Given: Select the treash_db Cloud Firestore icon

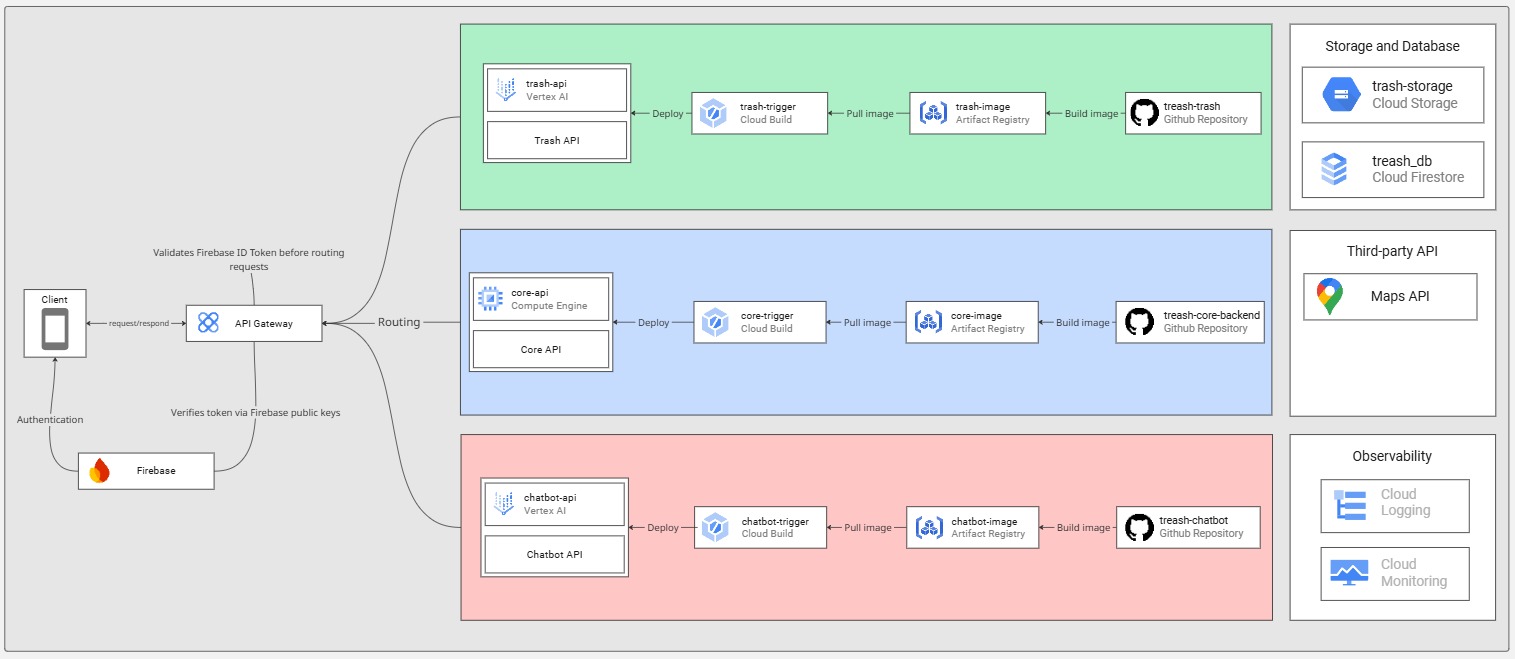Looking at the screenshot, I should click(1334, 169).
